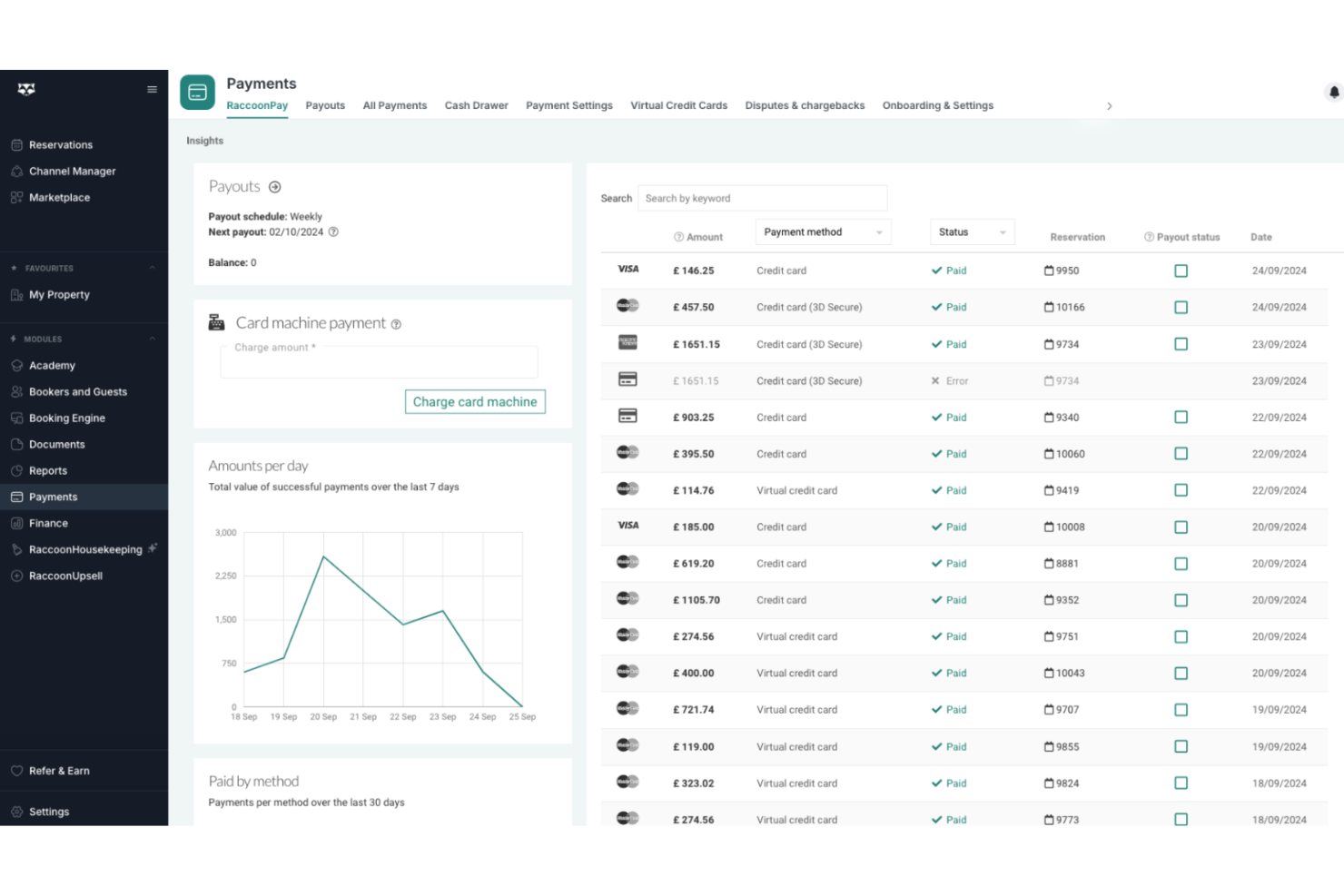Switch to the All Payments tab
Viewport: 1344px width, 896px height.
[x=394, y=105]
